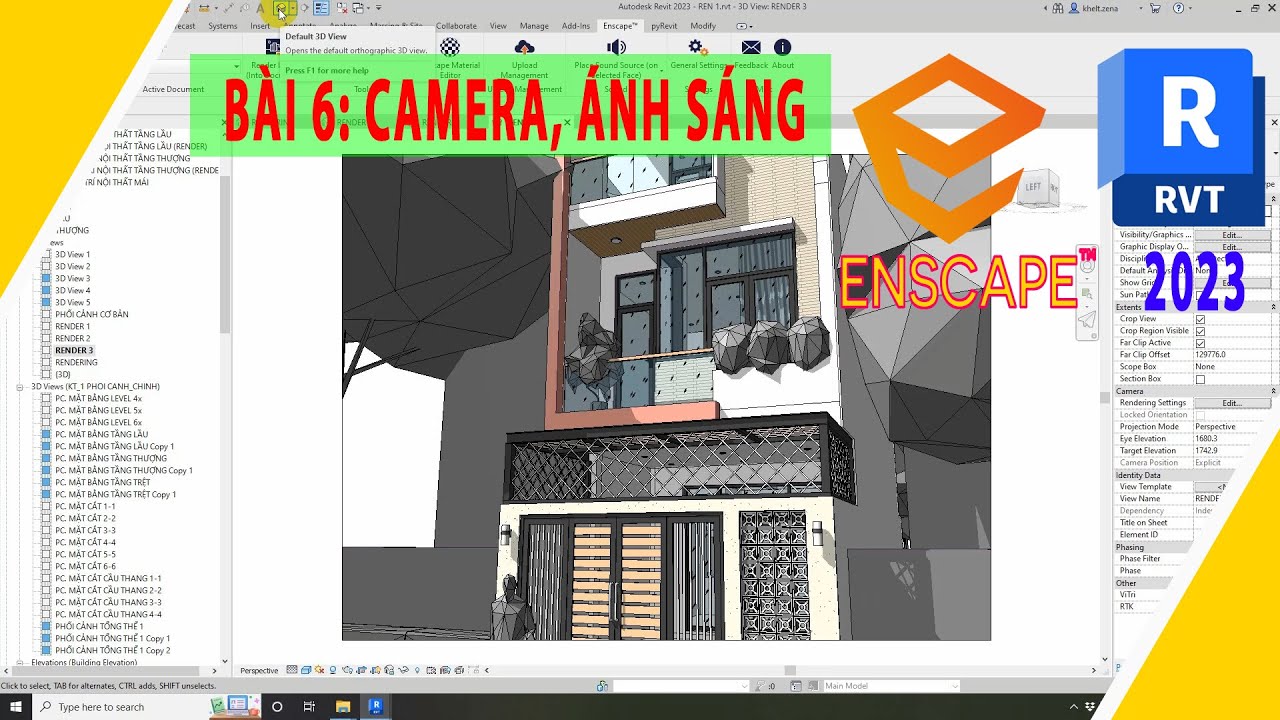Click the Thin Lines icon in quick access toolbar

pyautogui.click(x=321, y=8)
